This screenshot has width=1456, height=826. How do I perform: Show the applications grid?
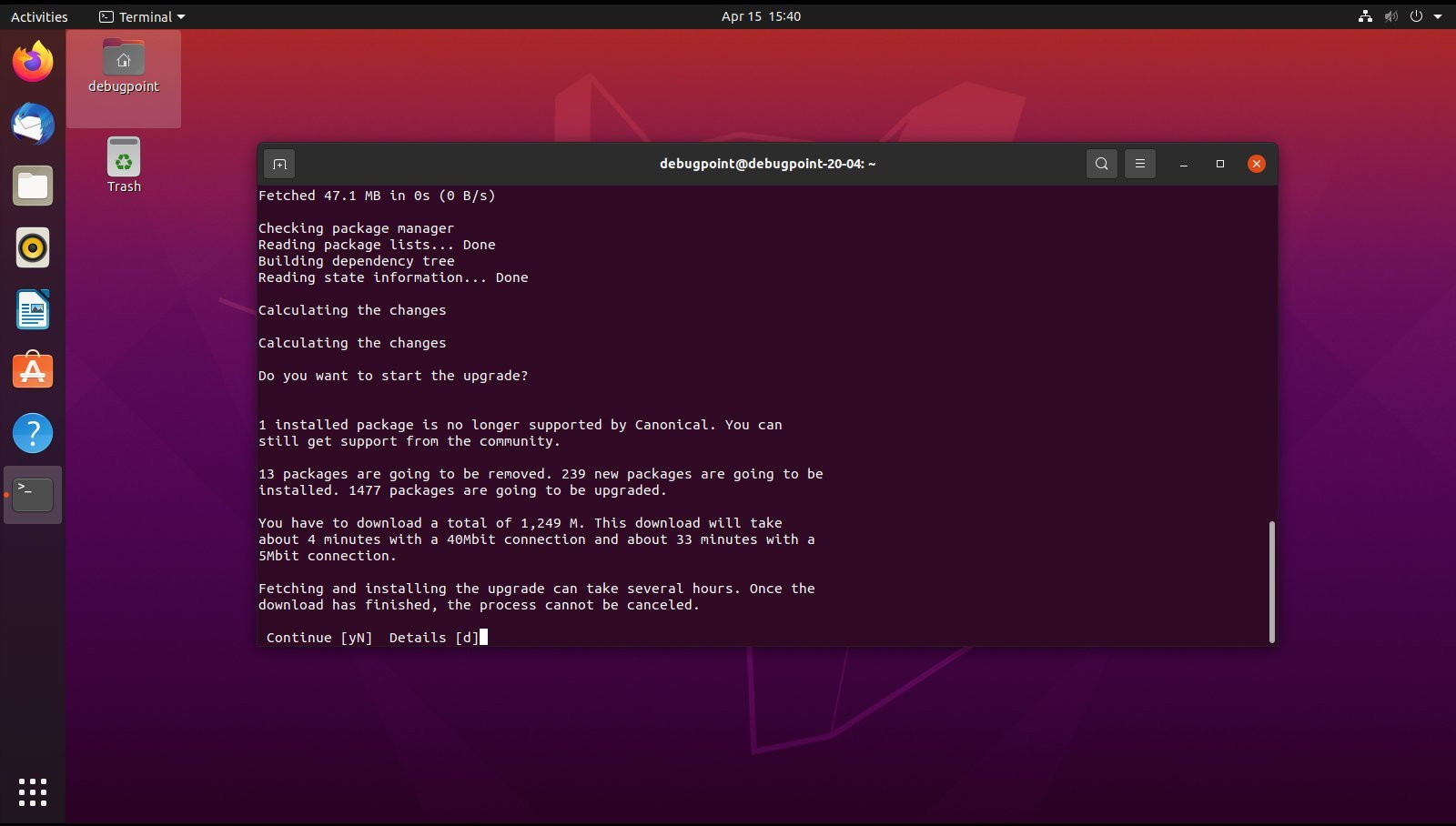(x=33, y=791)
